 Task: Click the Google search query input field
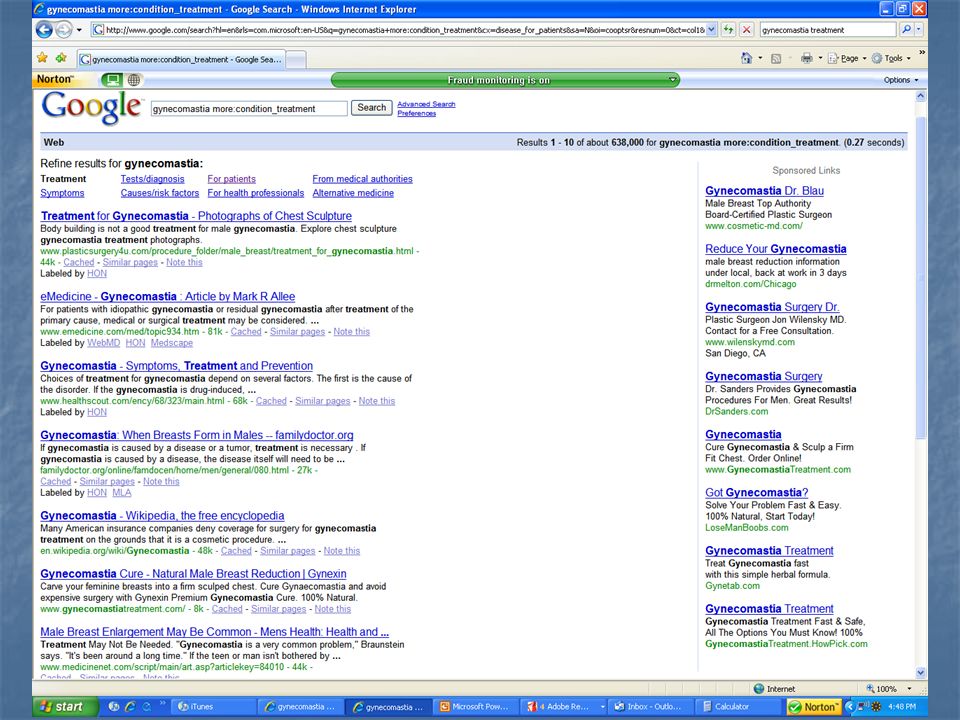click(x=249, y=108)
